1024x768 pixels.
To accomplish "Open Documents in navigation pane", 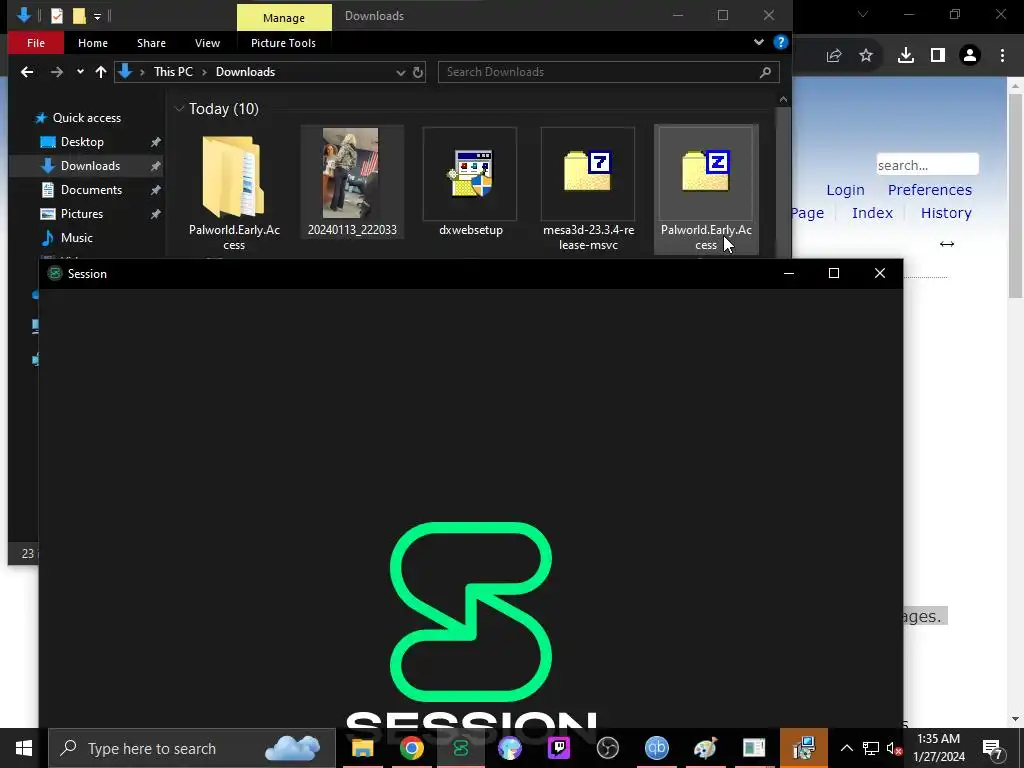I will coord(91,190).
